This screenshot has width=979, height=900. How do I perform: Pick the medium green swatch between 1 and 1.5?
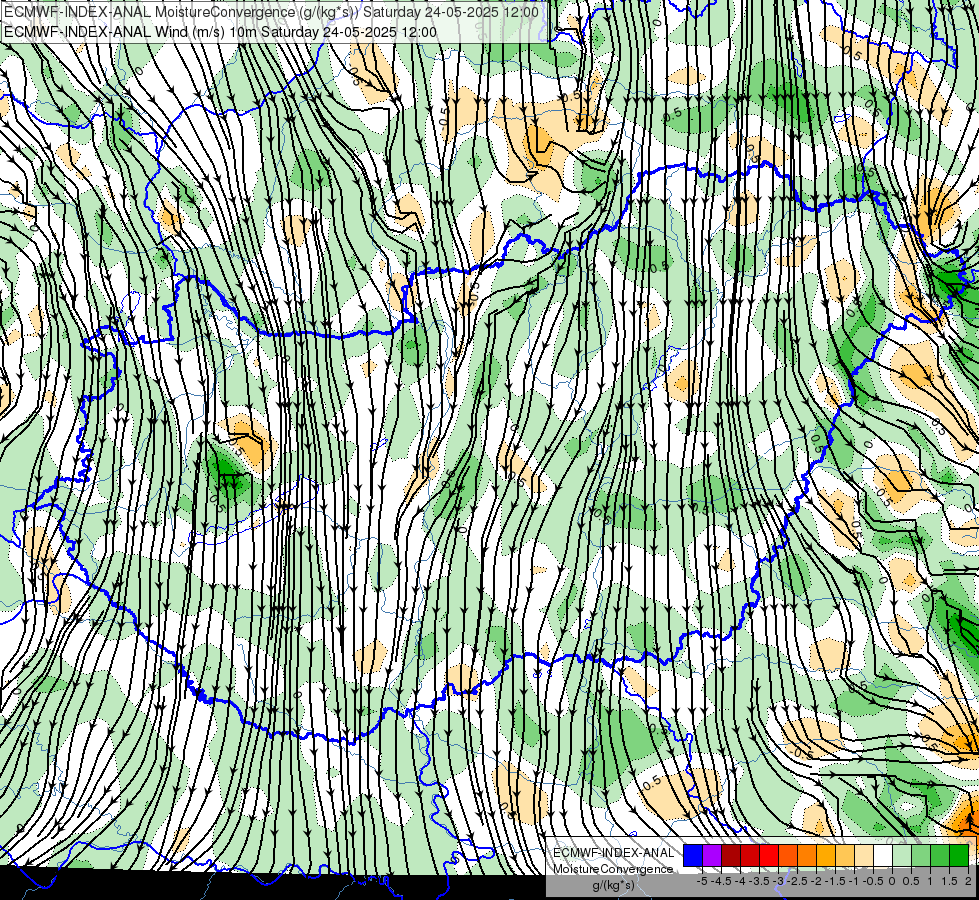click(940, 855)
